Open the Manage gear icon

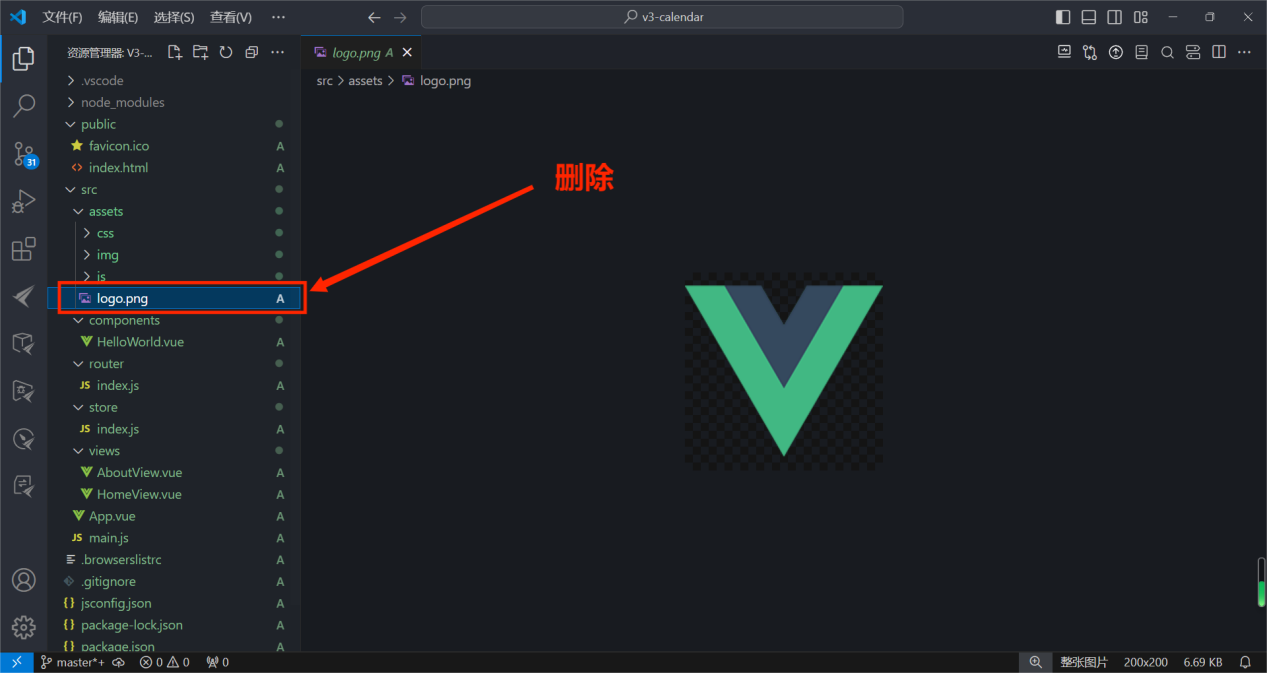[23, 627]
